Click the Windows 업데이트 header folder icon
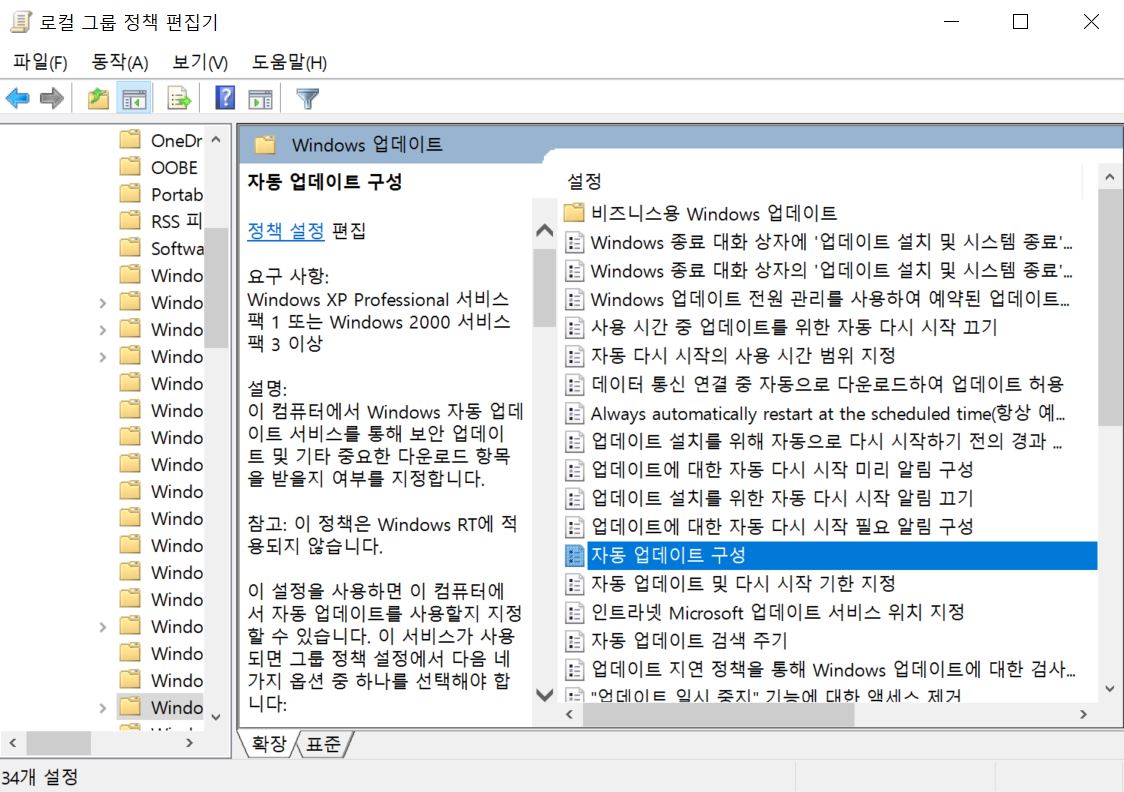Image resolution: width=1124 pixels, height=792 pixels. (x=265, y=145)
